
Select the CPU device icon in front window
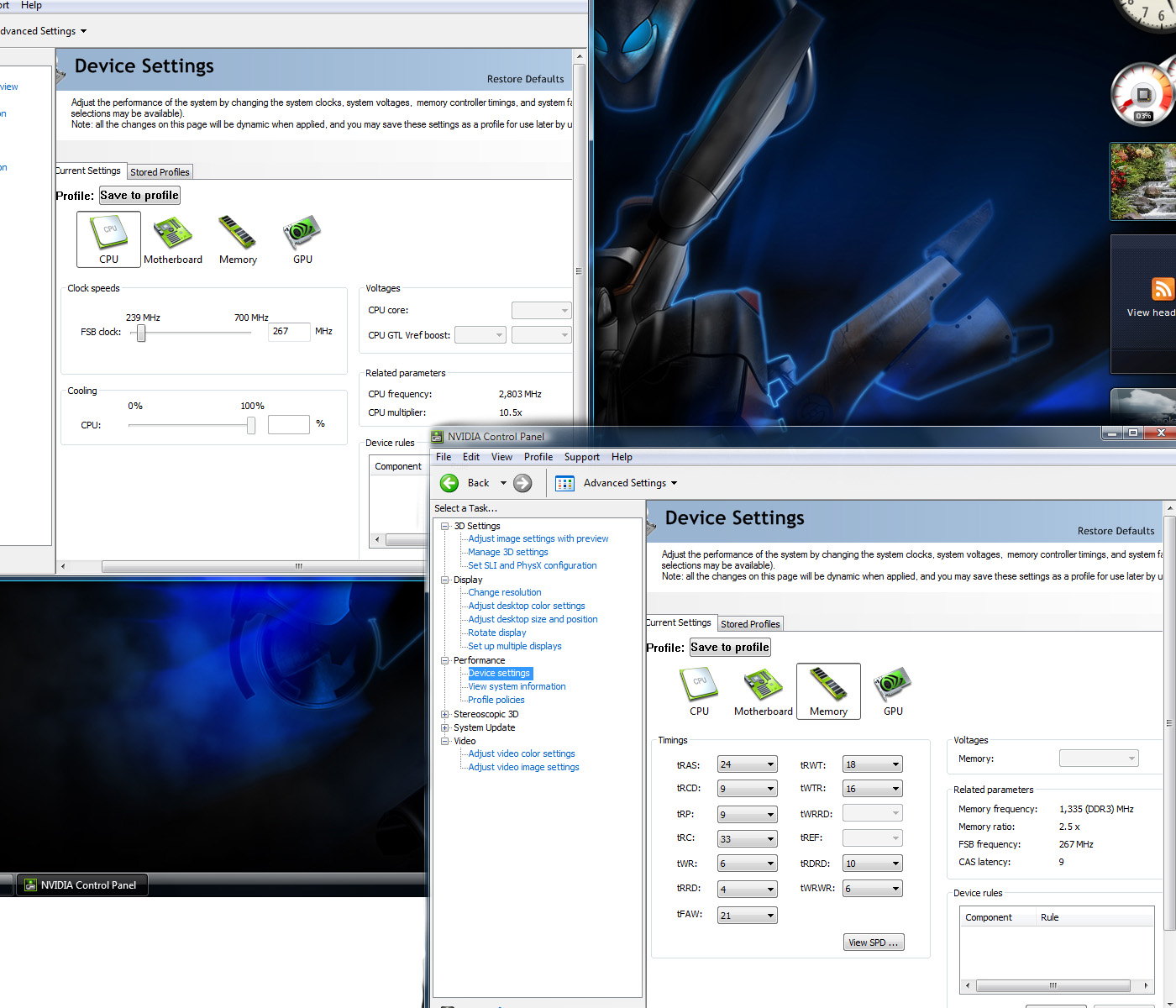click(699, 690)
